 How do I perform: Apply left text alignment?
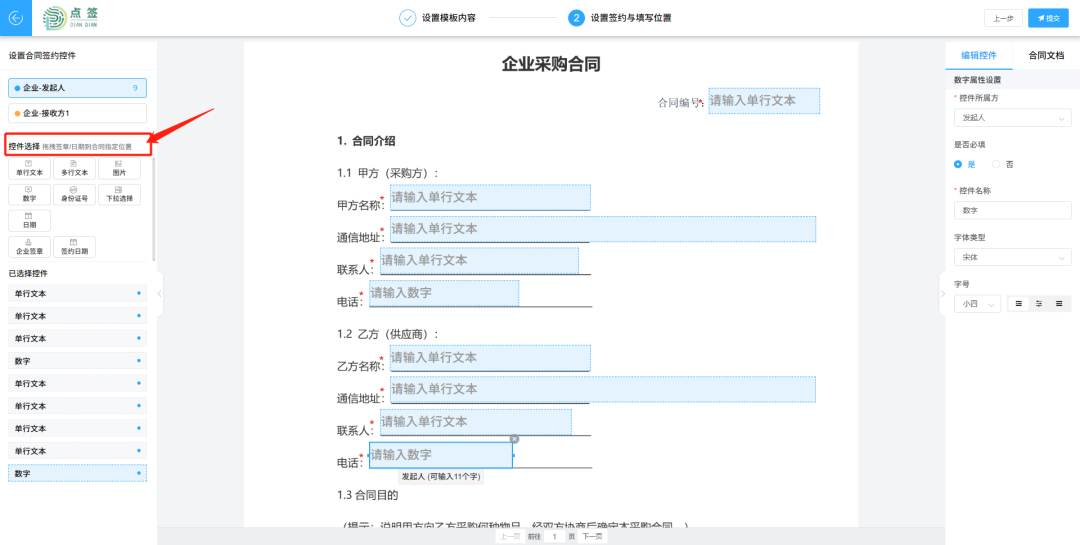[1018, 303]
